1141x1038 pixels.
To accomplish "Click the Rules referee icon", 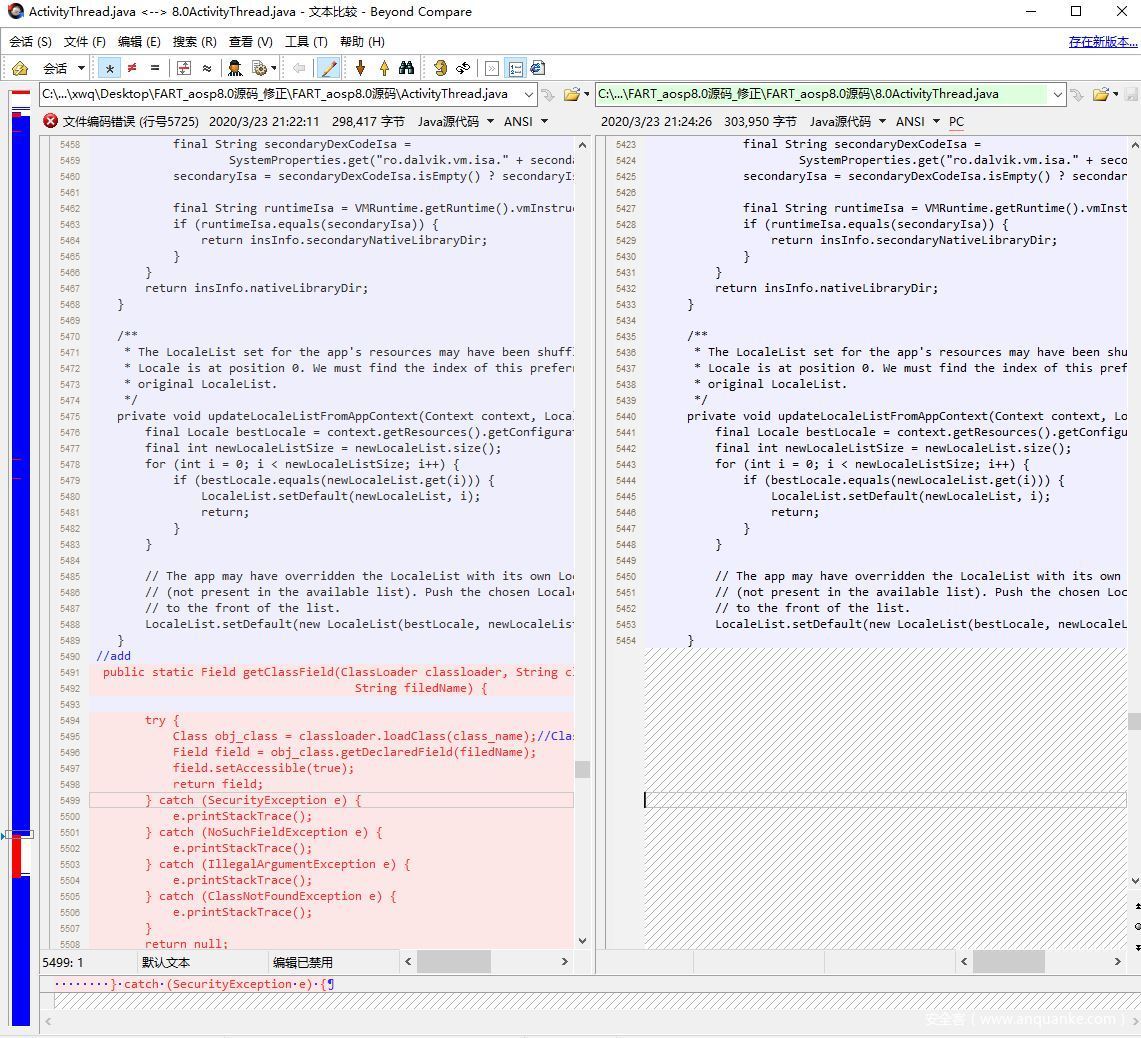I will coord(234,68).
